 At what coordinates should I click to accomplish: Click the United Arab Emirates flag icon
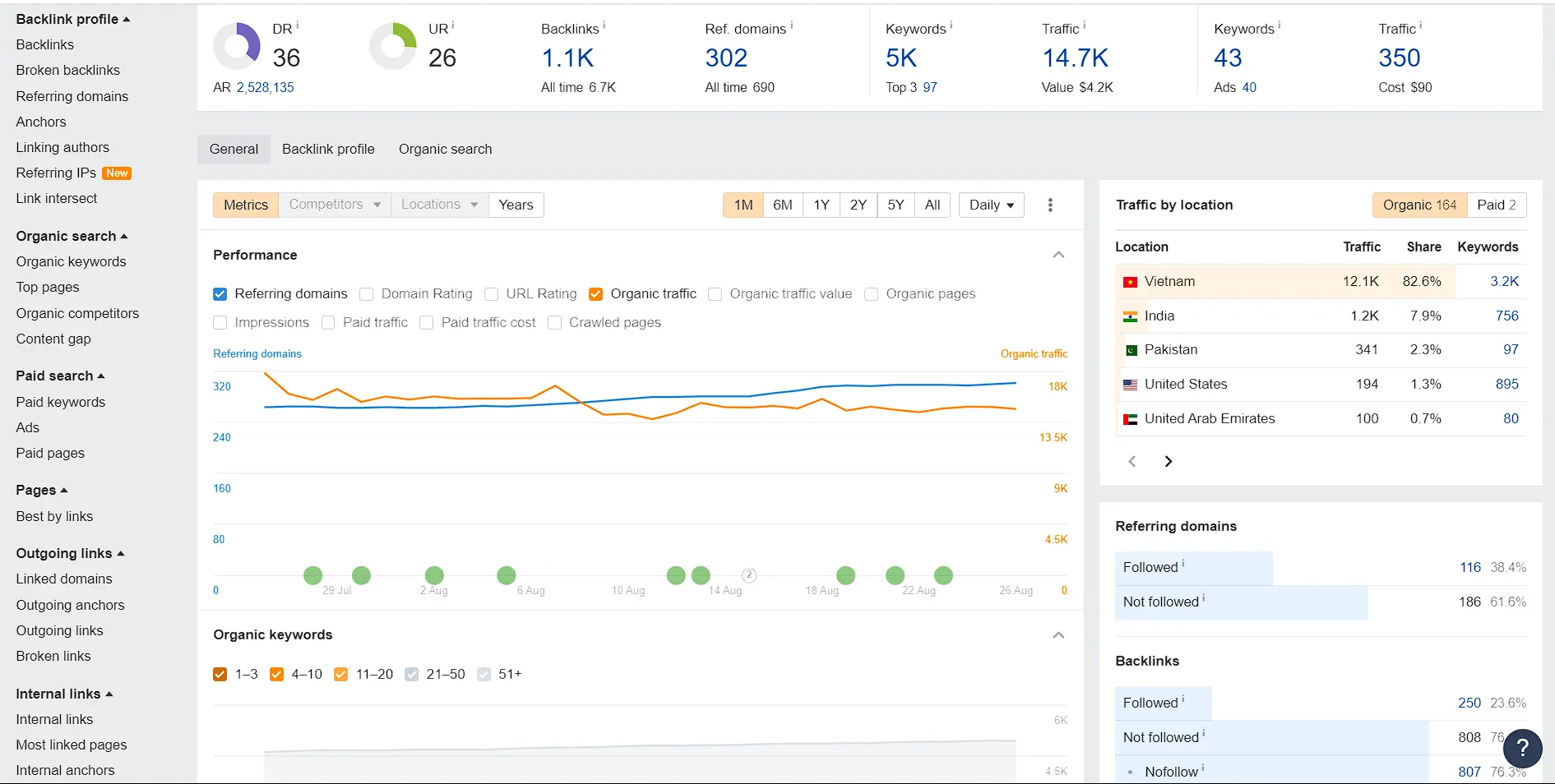point(1131,419)
